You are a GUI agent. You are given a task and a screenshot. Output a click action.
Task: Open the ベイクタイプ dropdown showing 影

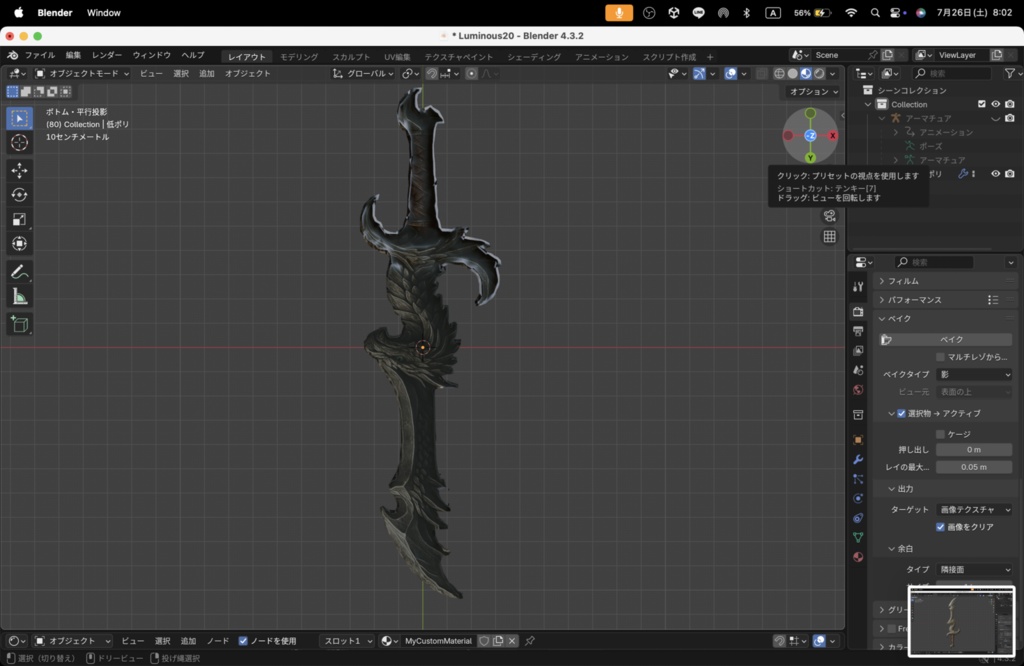[972, 374]
